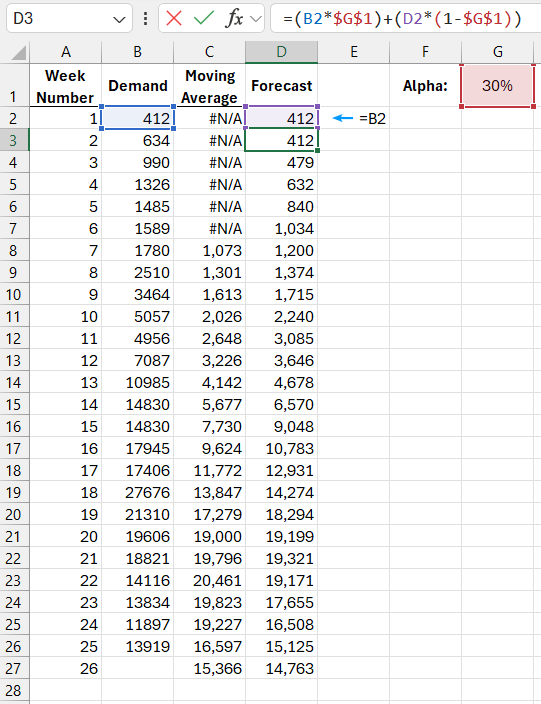Screen dimensions: 541x704
Task: Click inside the formula bar text
Action: pyautogui.click(x=402, y=18)
